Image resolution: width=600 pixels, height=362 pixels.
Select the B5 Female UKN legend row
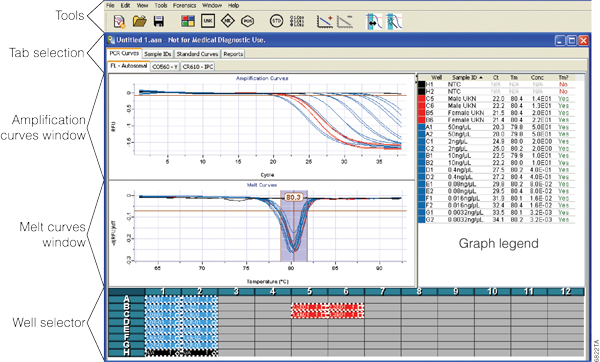496,113
